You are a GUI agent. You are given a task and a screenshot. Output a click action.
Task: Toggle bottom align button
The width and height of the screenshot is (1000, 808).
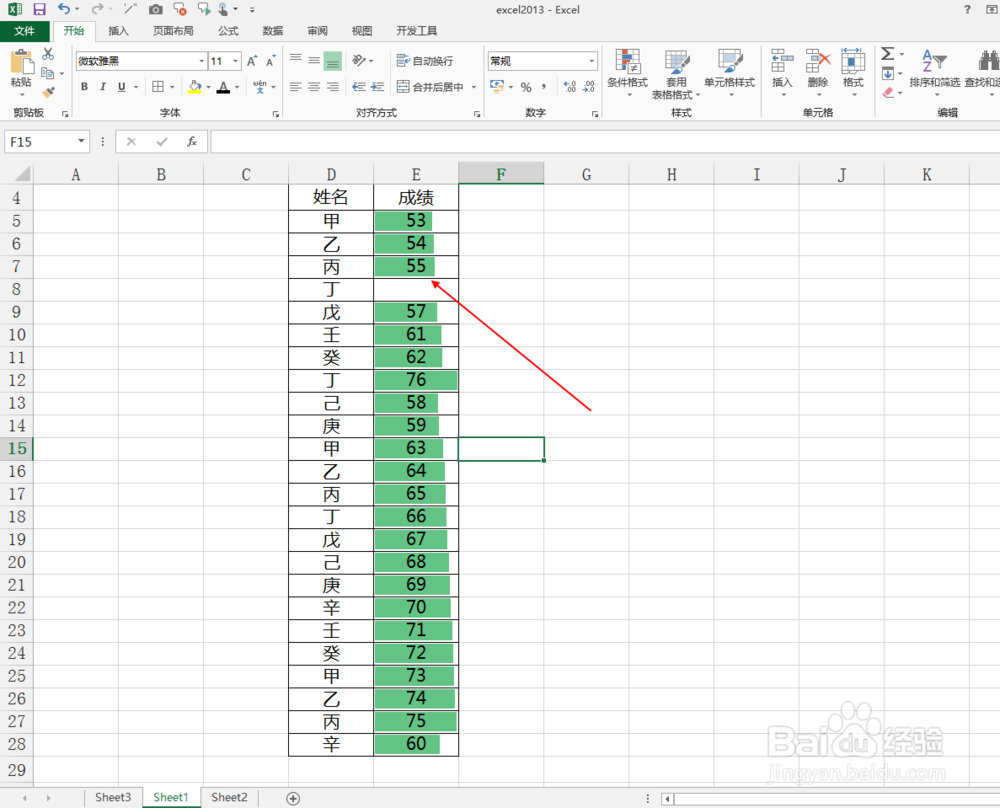click(333, 61)
